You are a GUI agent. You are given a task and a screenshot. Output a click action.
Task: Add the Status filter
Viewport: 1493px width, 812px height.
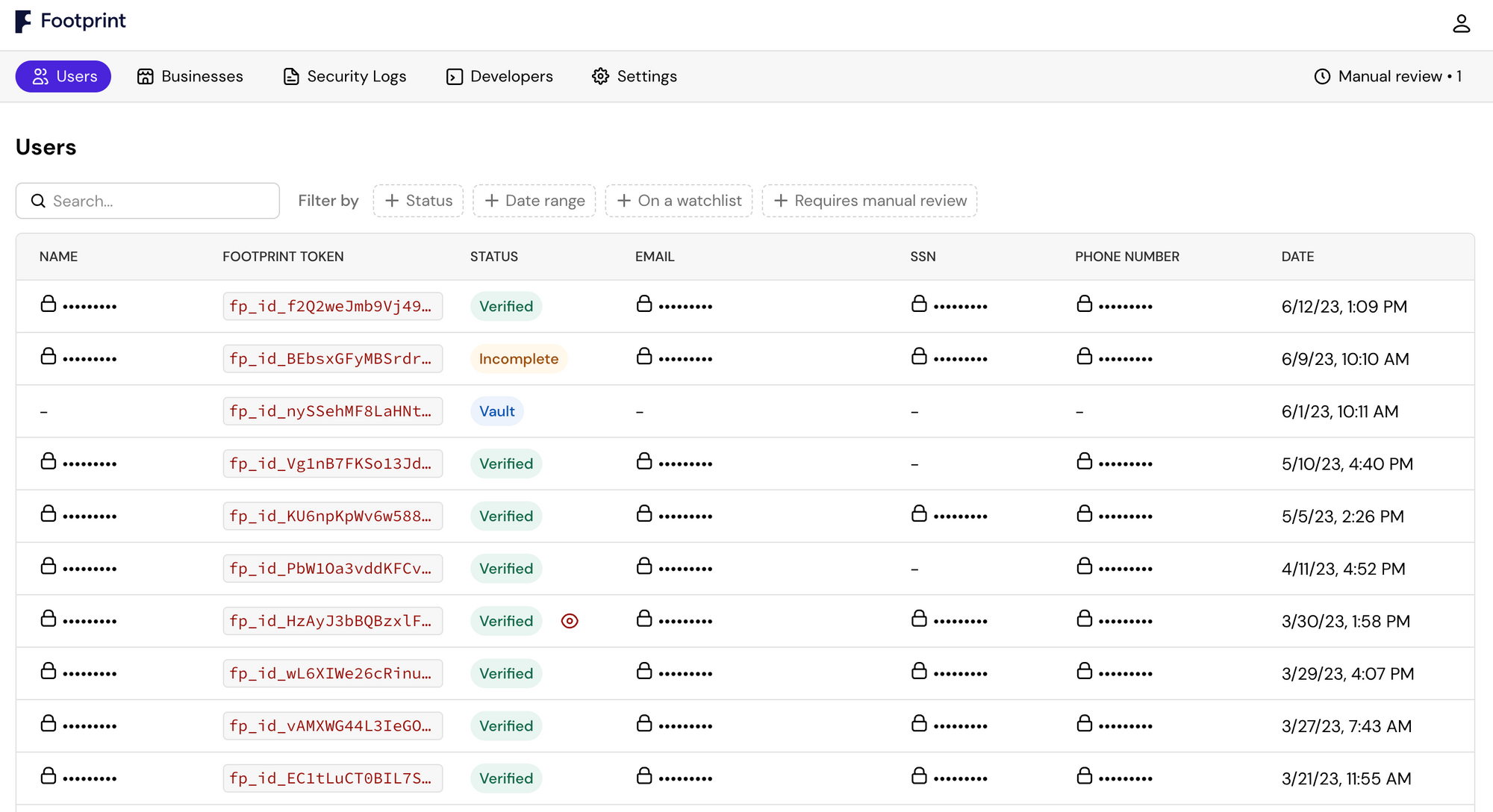coord(418,201)
